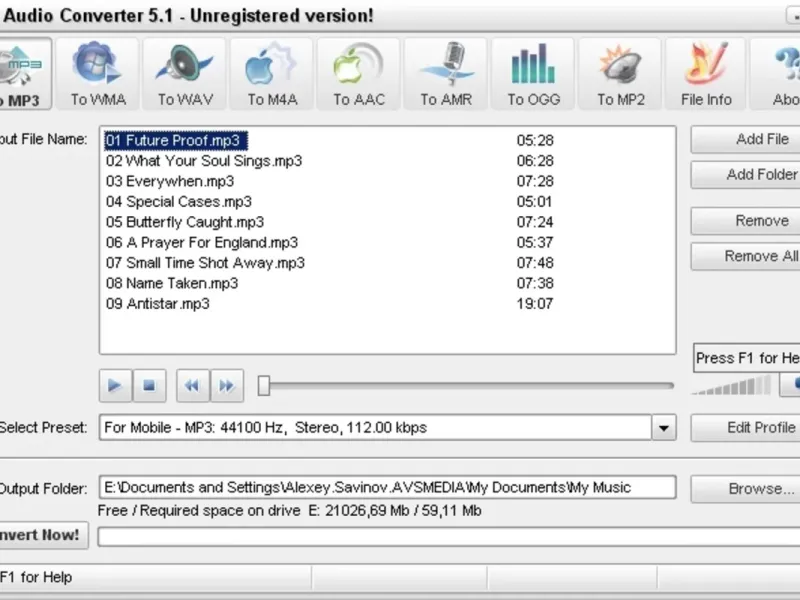This screenshot has height=600, width=800.
Task: Remove the selected file from list
Action: click(745, 221)
